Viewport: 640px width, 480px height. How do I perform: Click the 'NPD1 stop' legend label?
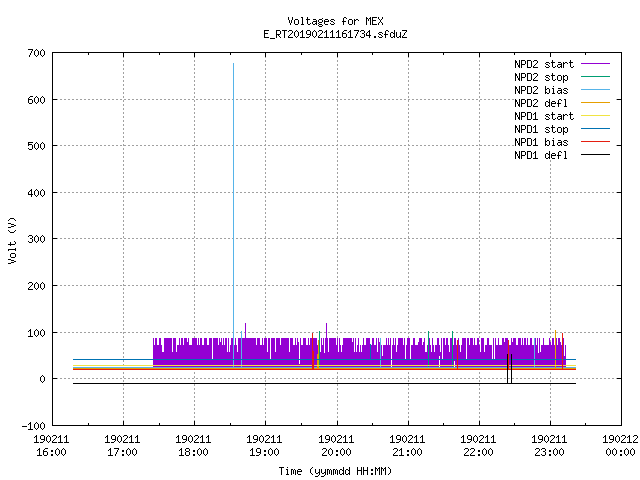click(x=541, y=129)
